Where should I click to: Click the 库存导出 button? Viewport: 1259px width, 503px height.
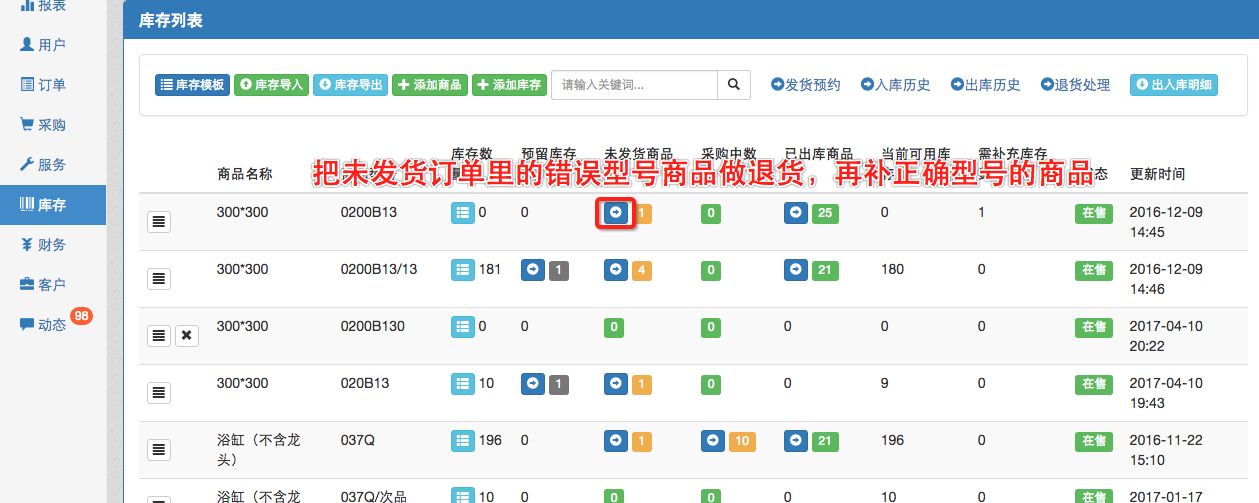[350, 85]
